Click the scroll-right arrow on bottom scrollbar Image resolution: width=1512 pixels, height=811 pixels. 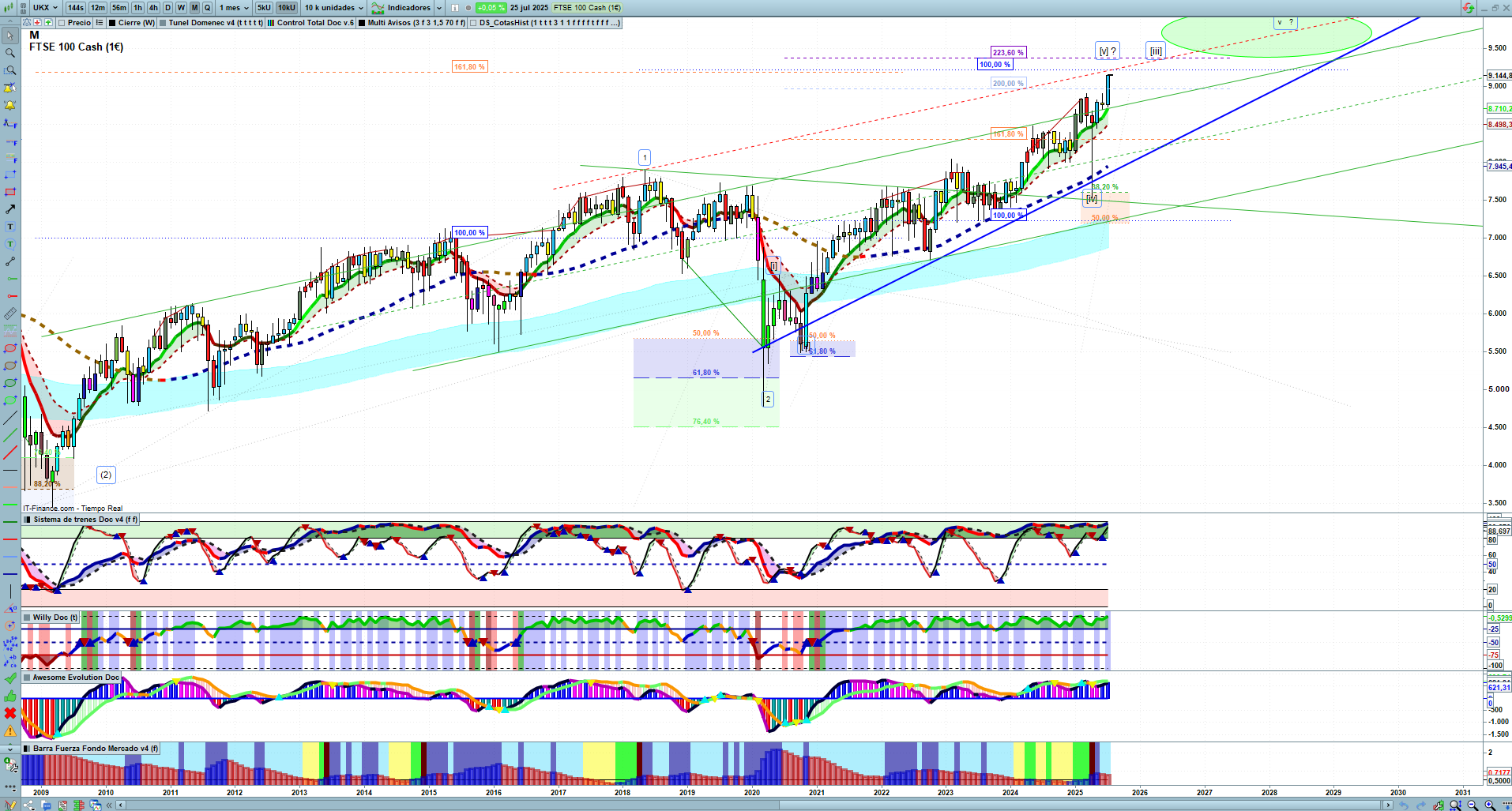click(x=1388, y=805)
